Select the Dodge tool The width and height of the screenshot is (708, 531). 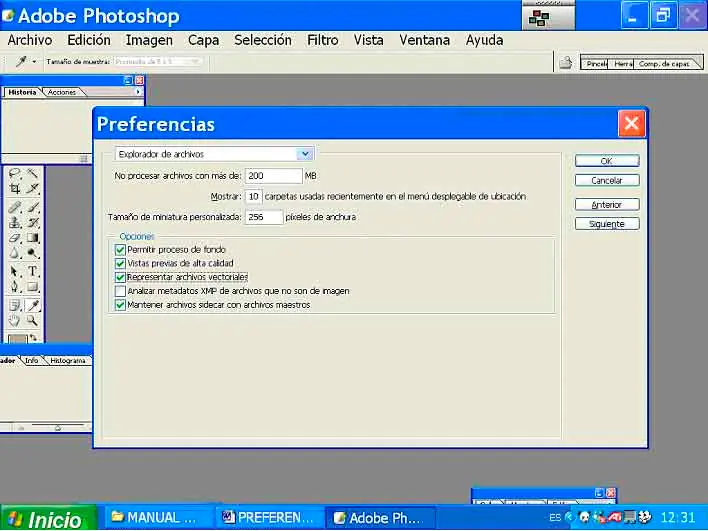click(x=32, y=253)
